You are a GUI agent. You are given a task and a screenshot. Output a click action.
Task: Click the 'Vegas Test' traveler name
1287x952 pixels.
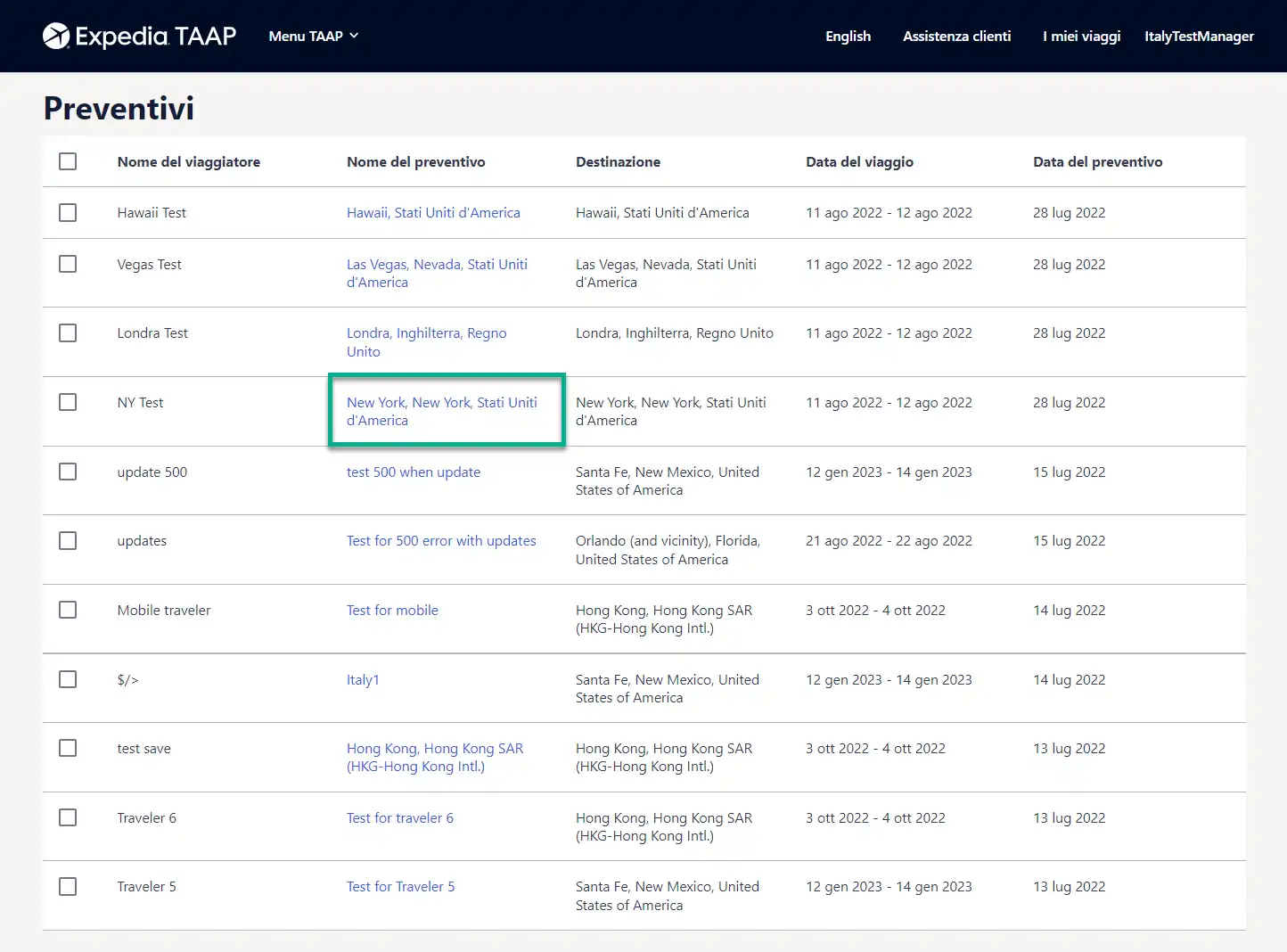[x=149, y=264]
